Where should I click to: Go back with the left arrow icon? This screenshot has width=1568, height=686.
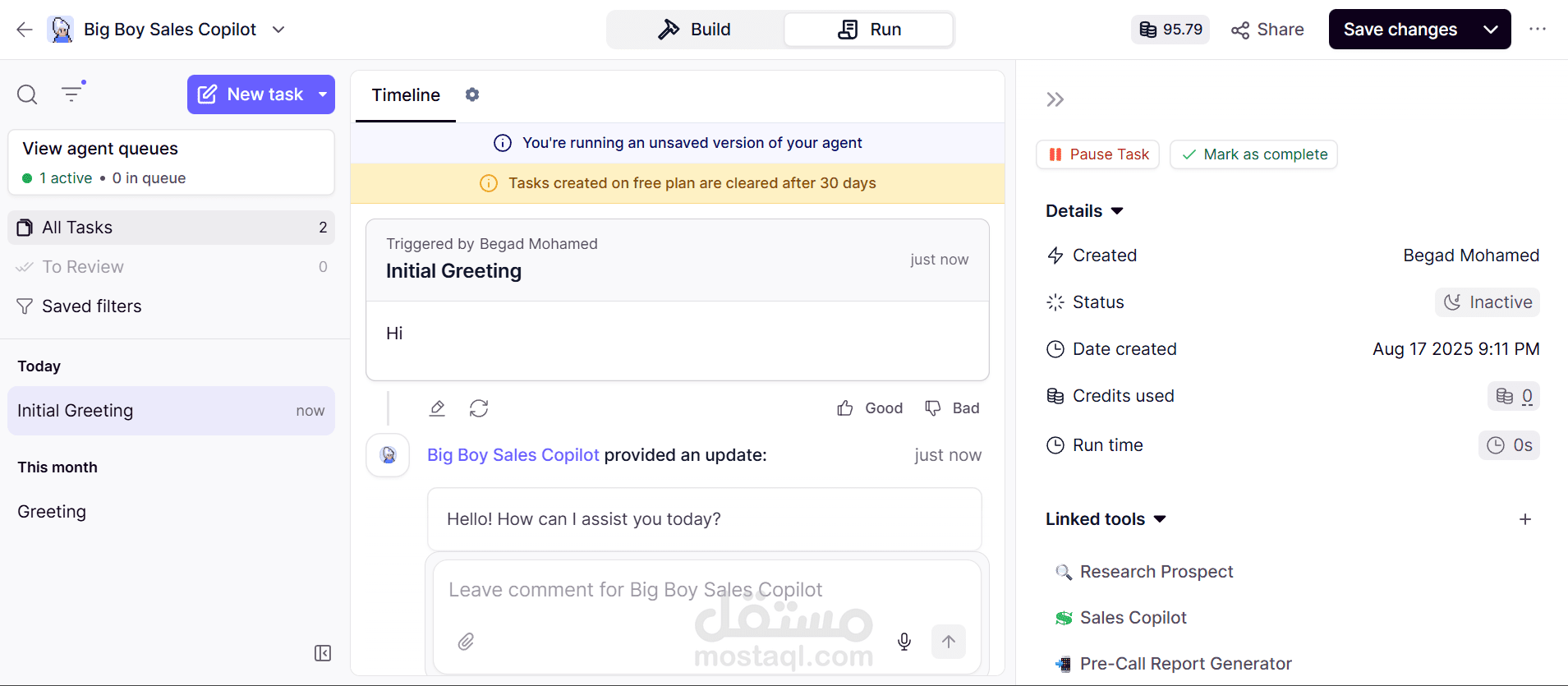coord(25,30)
